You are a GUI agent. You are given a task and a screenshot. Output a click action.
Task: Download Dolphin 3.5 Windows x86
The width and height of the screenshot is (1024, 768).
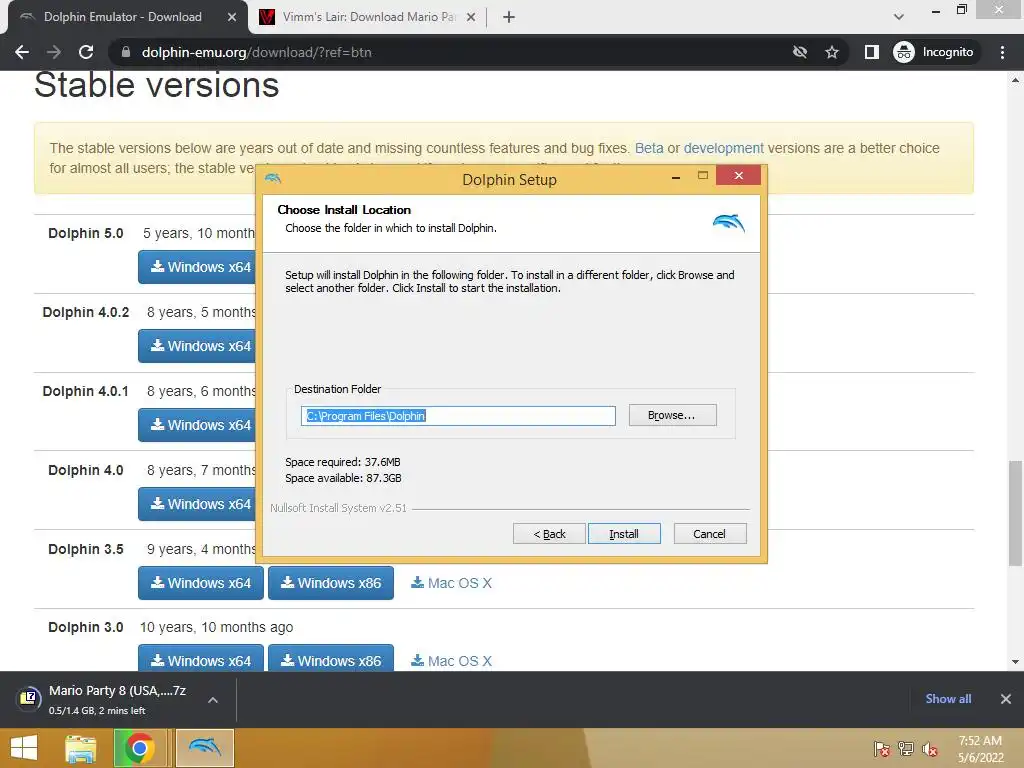point(331,583)
